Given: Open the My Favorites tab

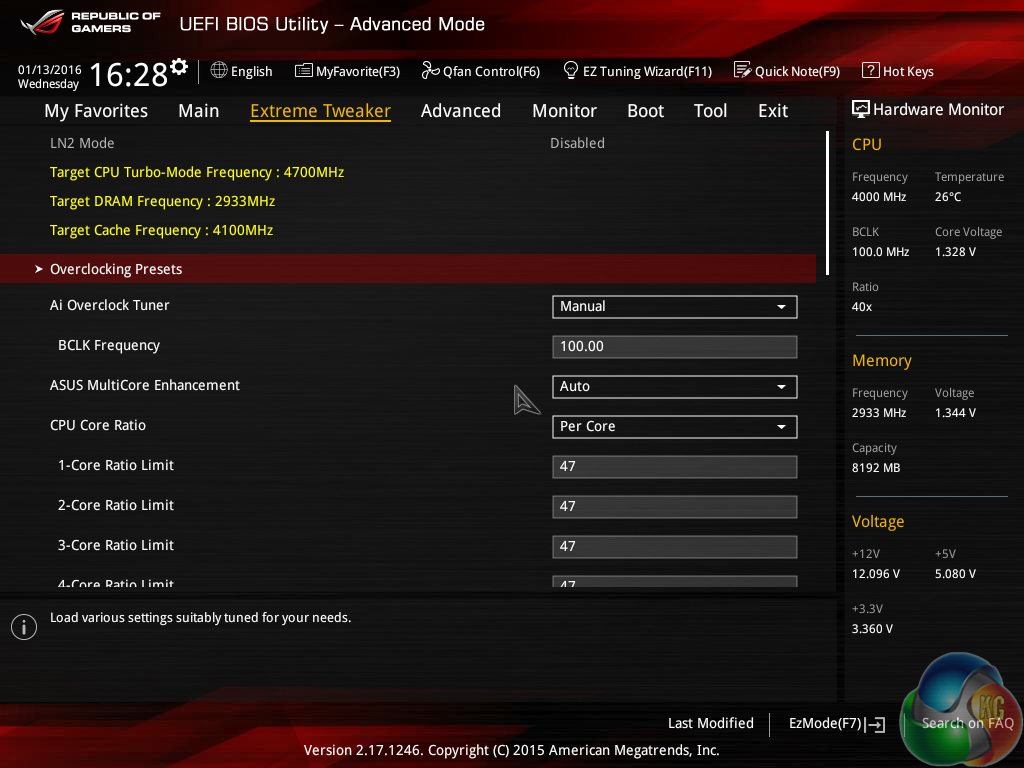Looking at the screenshot, I should click(x=96, y=111).
